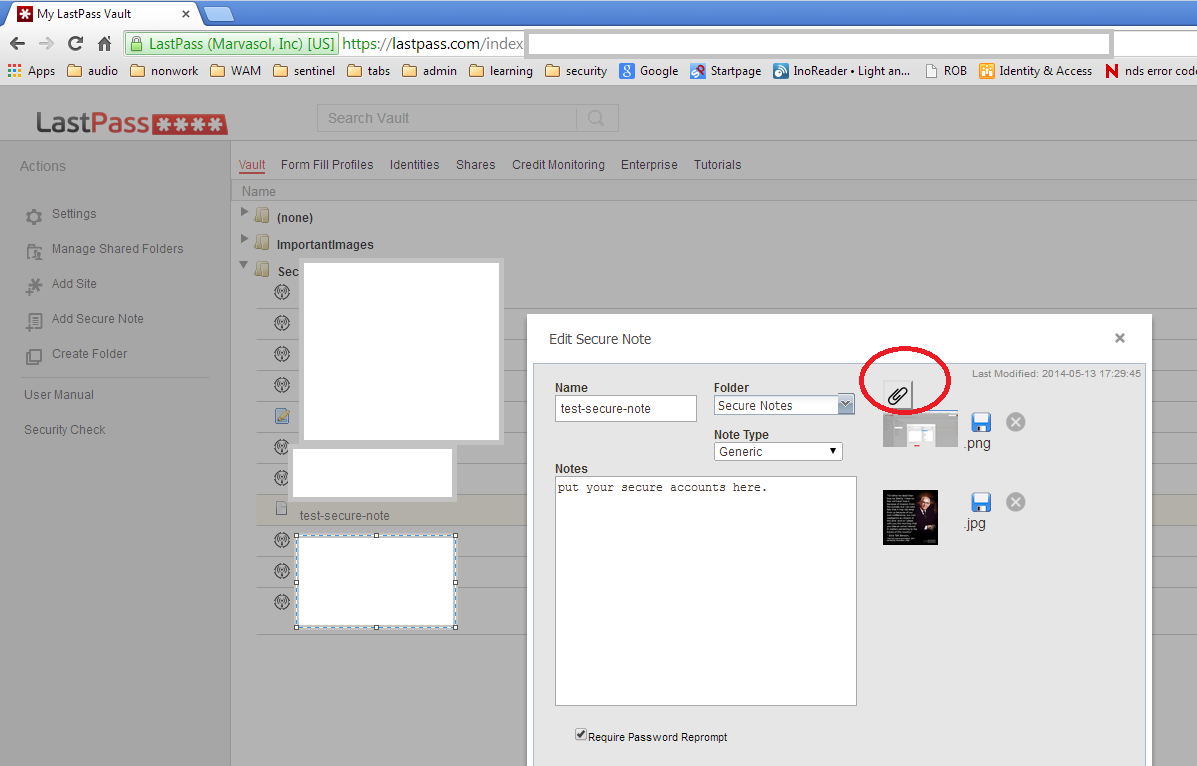
Task: Click the browser forward arrow
Action: 47,44
